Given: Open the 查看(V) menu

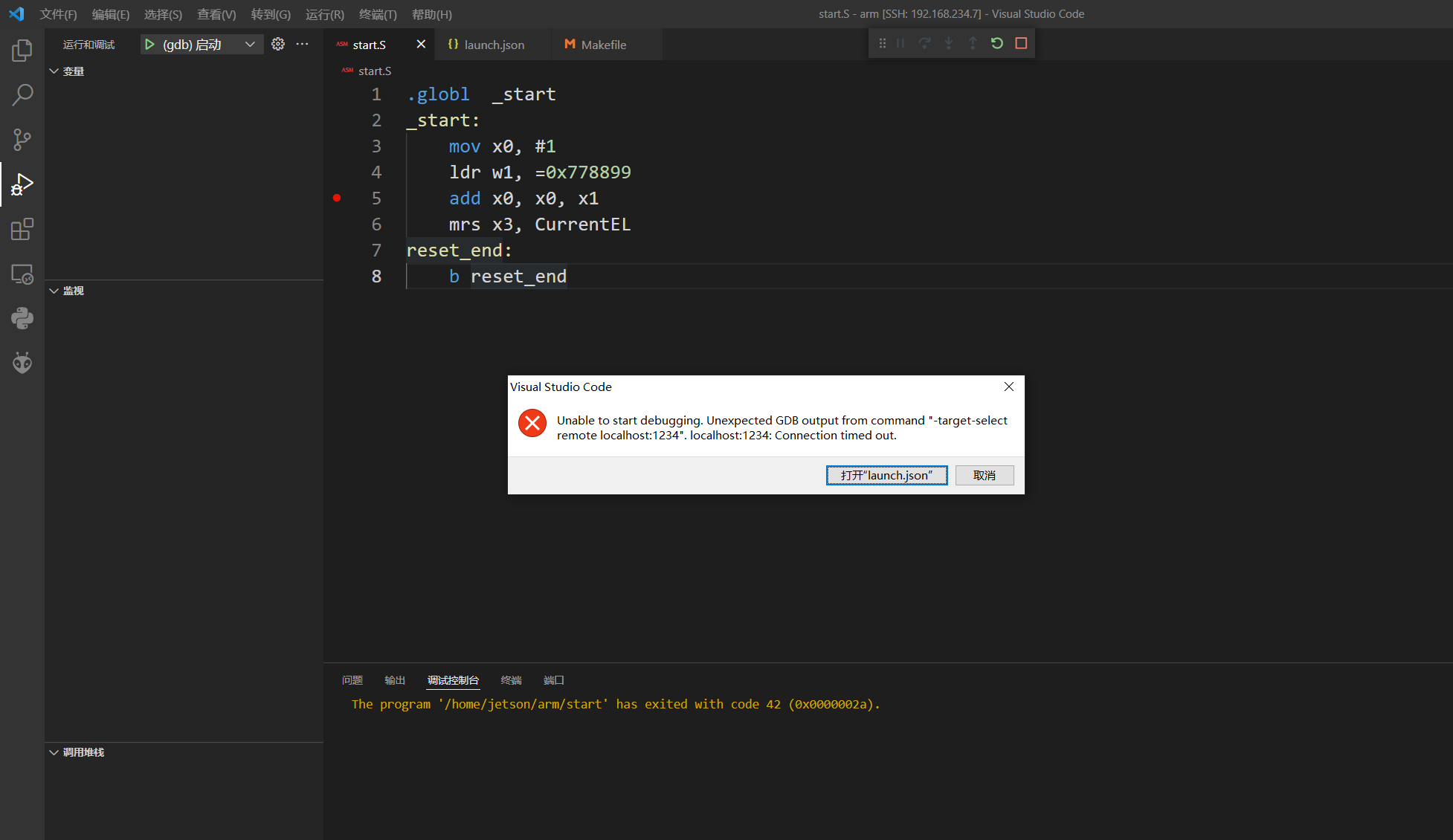Looking at the screenshot, I should (216, 14).
